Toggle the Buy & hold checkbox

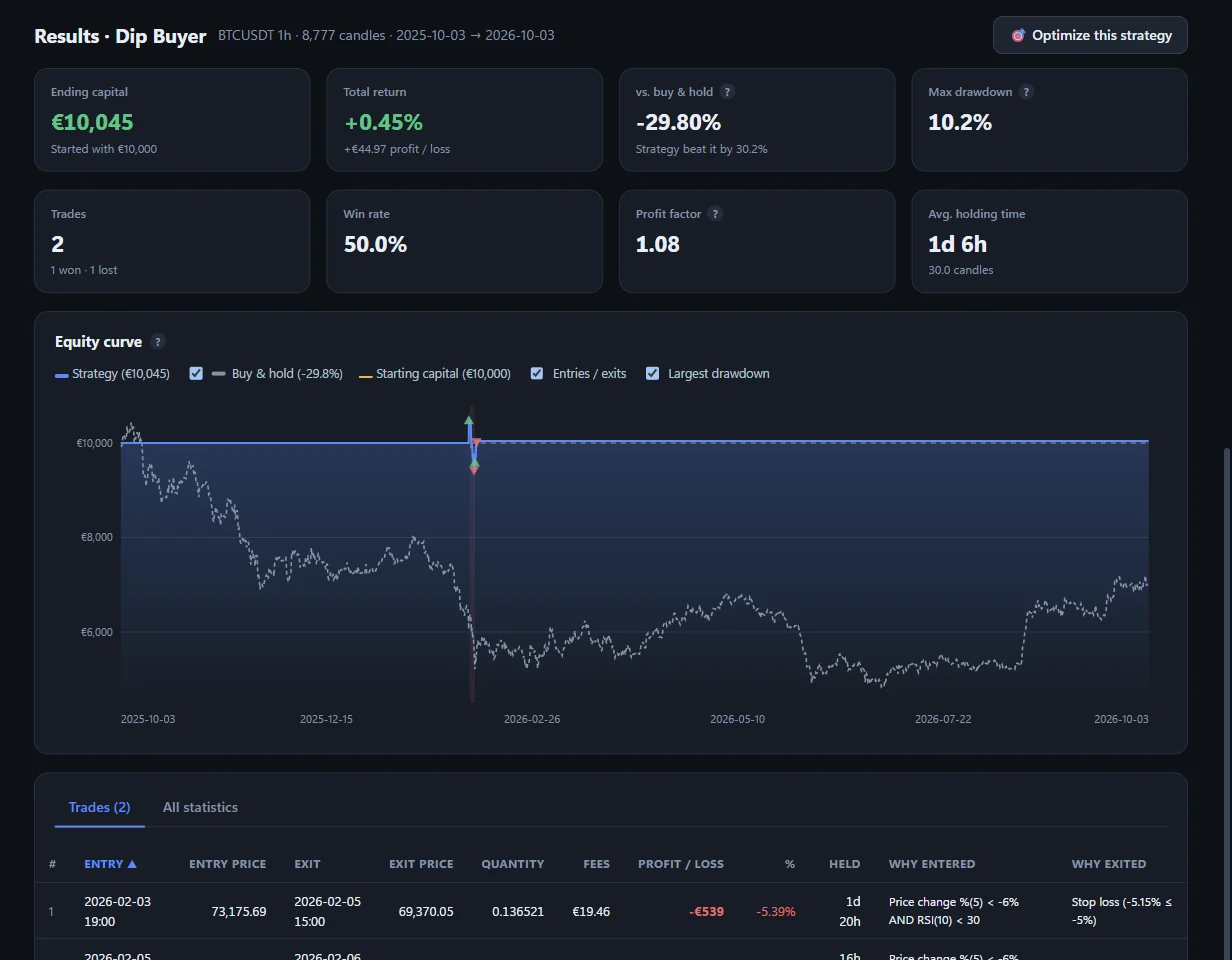pos(196,373)
